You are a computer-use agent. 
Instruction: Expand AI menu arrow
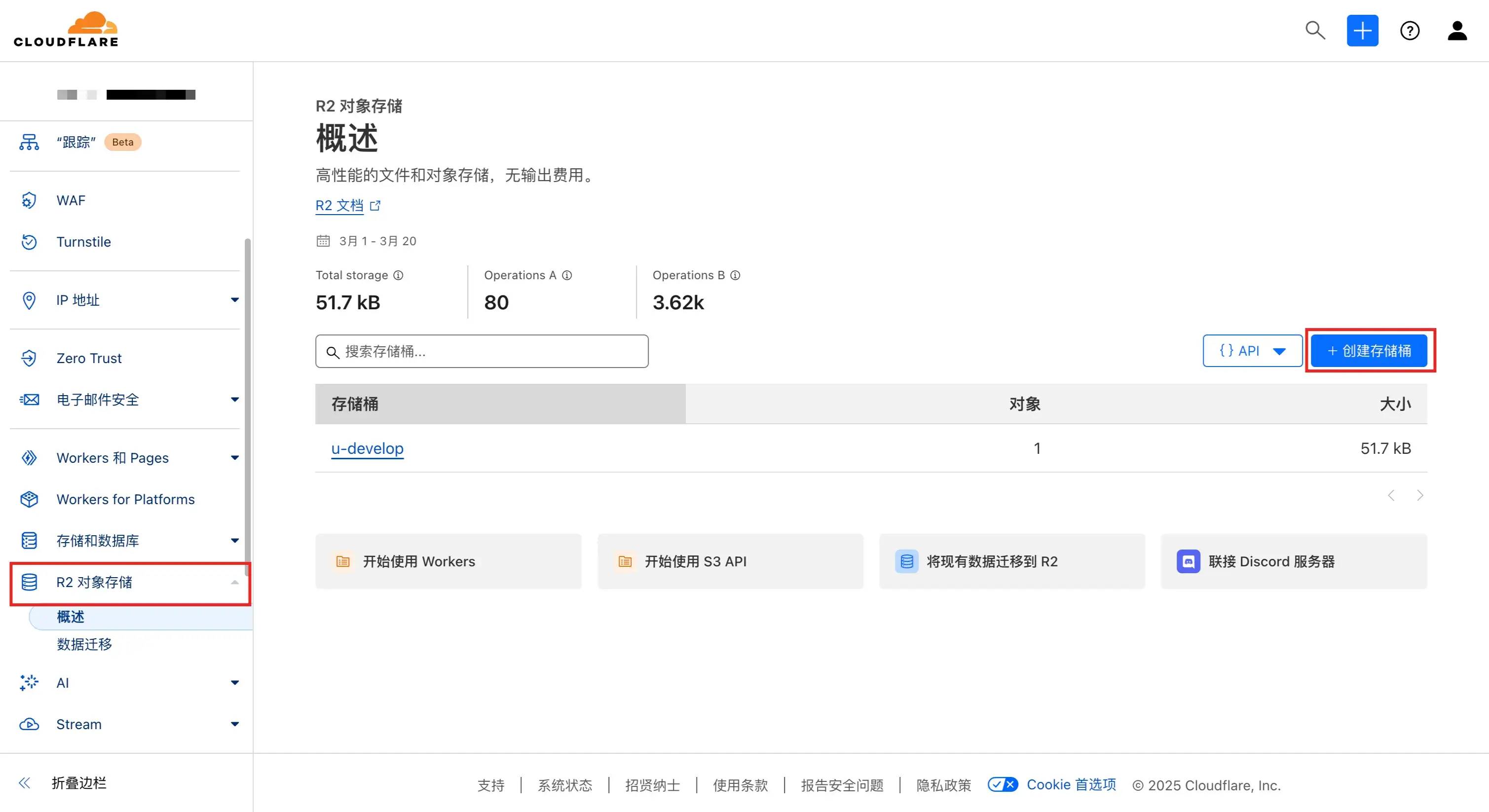[235, 683]
